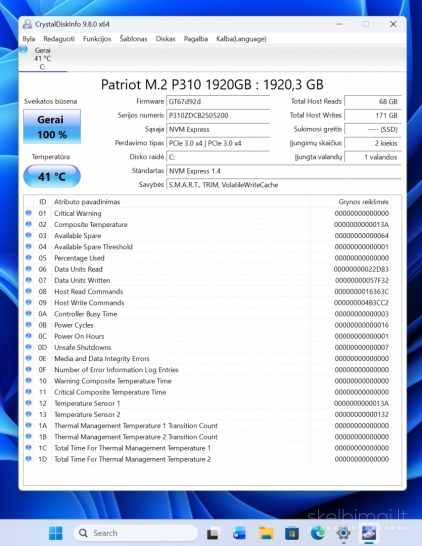Open Microsoft Store from the taskbar
This screenshot has height=546, width=422.
click(292, 533)
